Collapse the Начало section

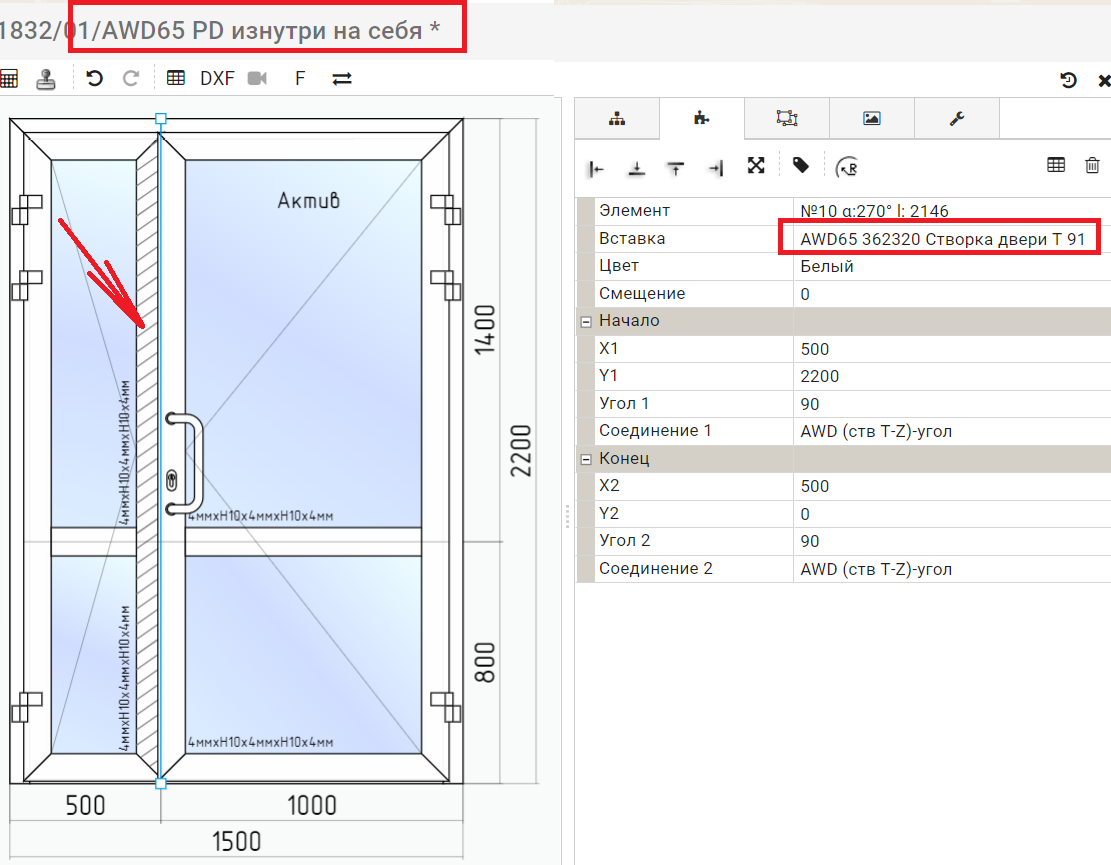click(x=586, y=322)
